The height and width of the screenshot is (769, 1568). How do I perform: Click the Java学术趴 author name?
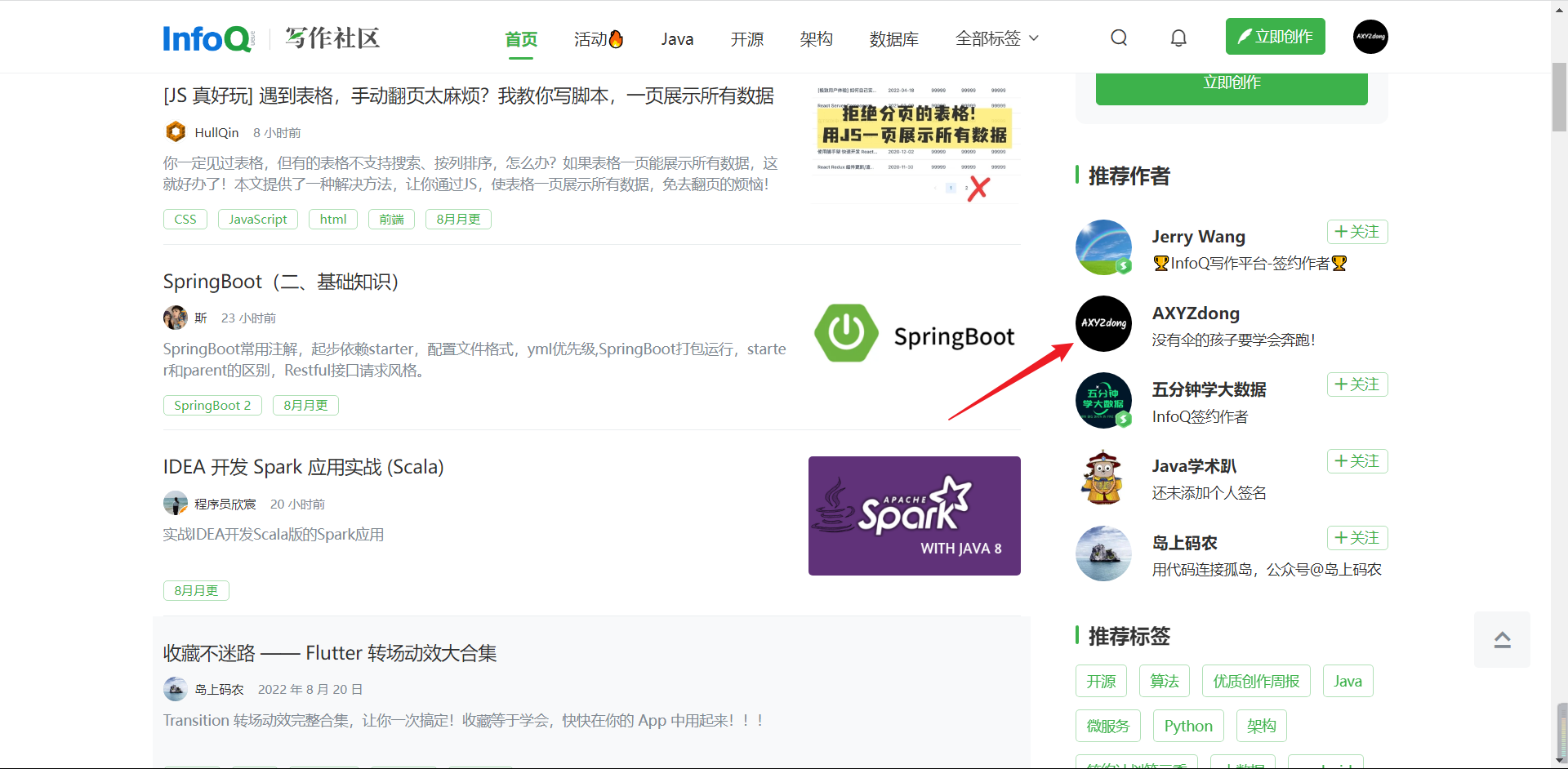(1194, 466)
